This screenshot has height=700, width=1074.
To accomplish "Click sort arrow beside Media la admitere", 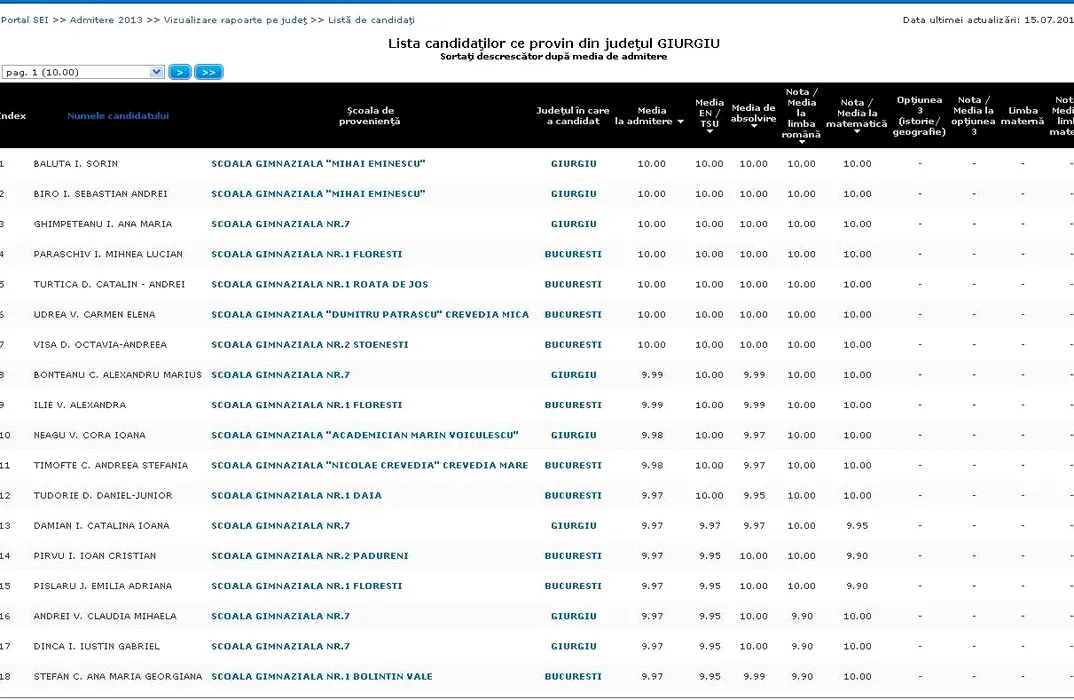I will point(681,122).
